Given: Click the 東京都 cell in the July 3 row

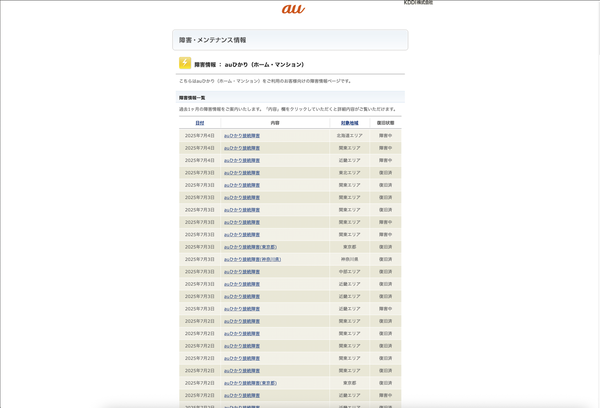Looking at the screenshot, I should pyautogui.click(x=349, y=247).
